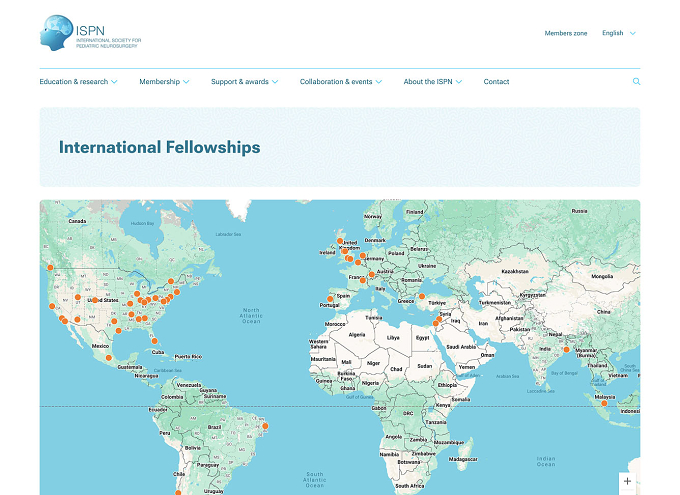Click the ISPN brain logo
The image size is (680, 495).
click(x=56, y=33)
